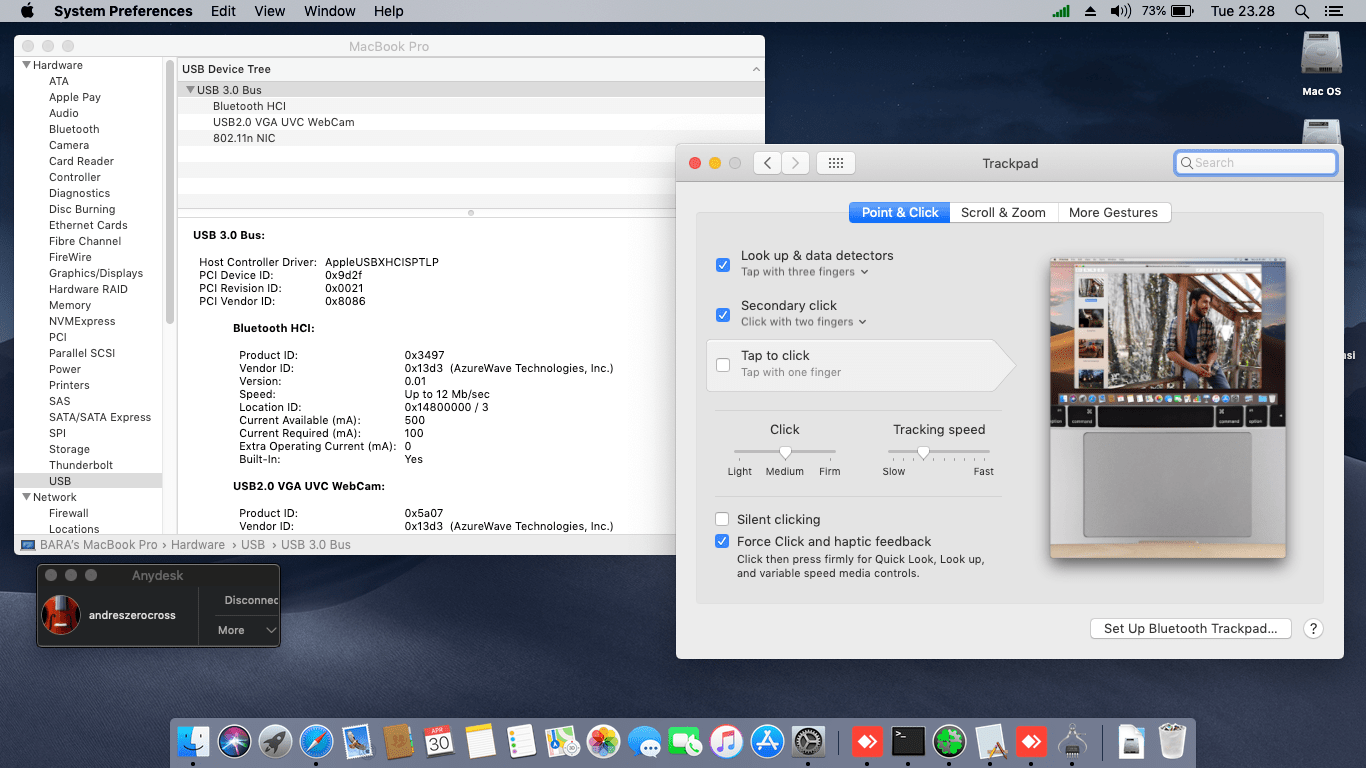This screenshot has height=768, width=1366.
Task: Click Set Up Bluetooth Trackpad button
Action: [1190, 628]
